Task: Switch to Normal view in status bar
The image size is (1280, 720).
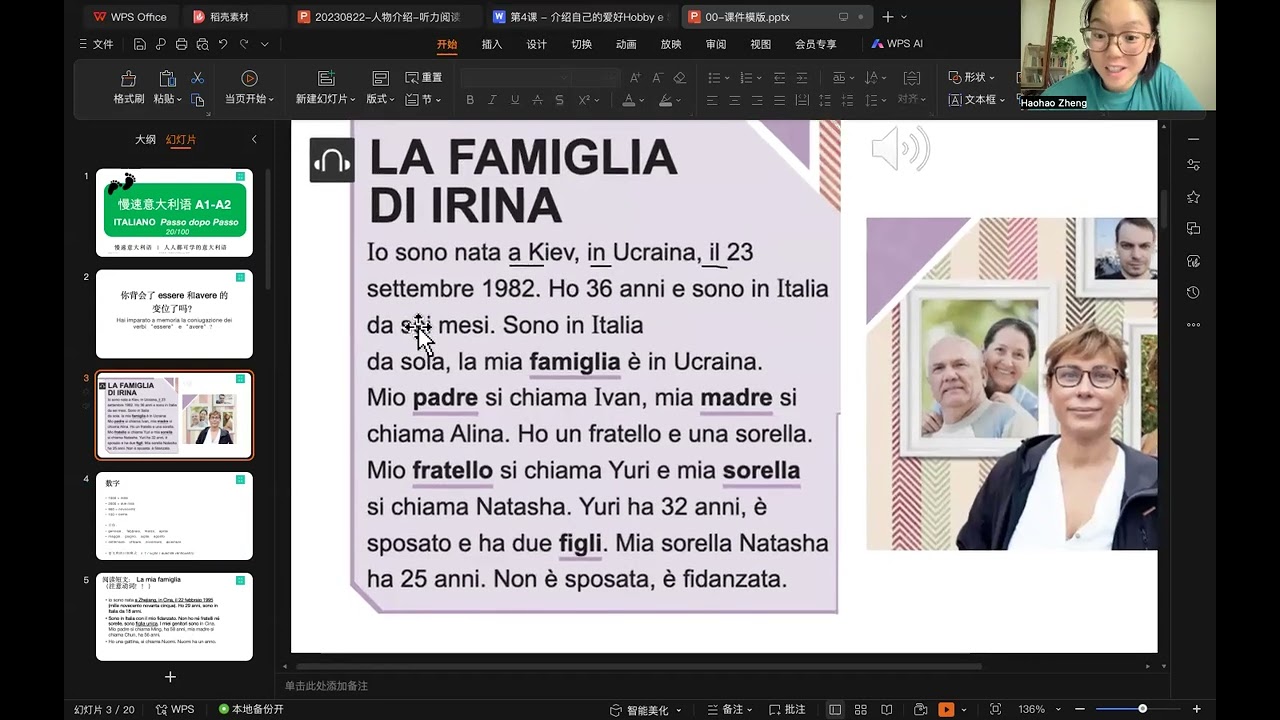Action: click(x=835, y=710)
